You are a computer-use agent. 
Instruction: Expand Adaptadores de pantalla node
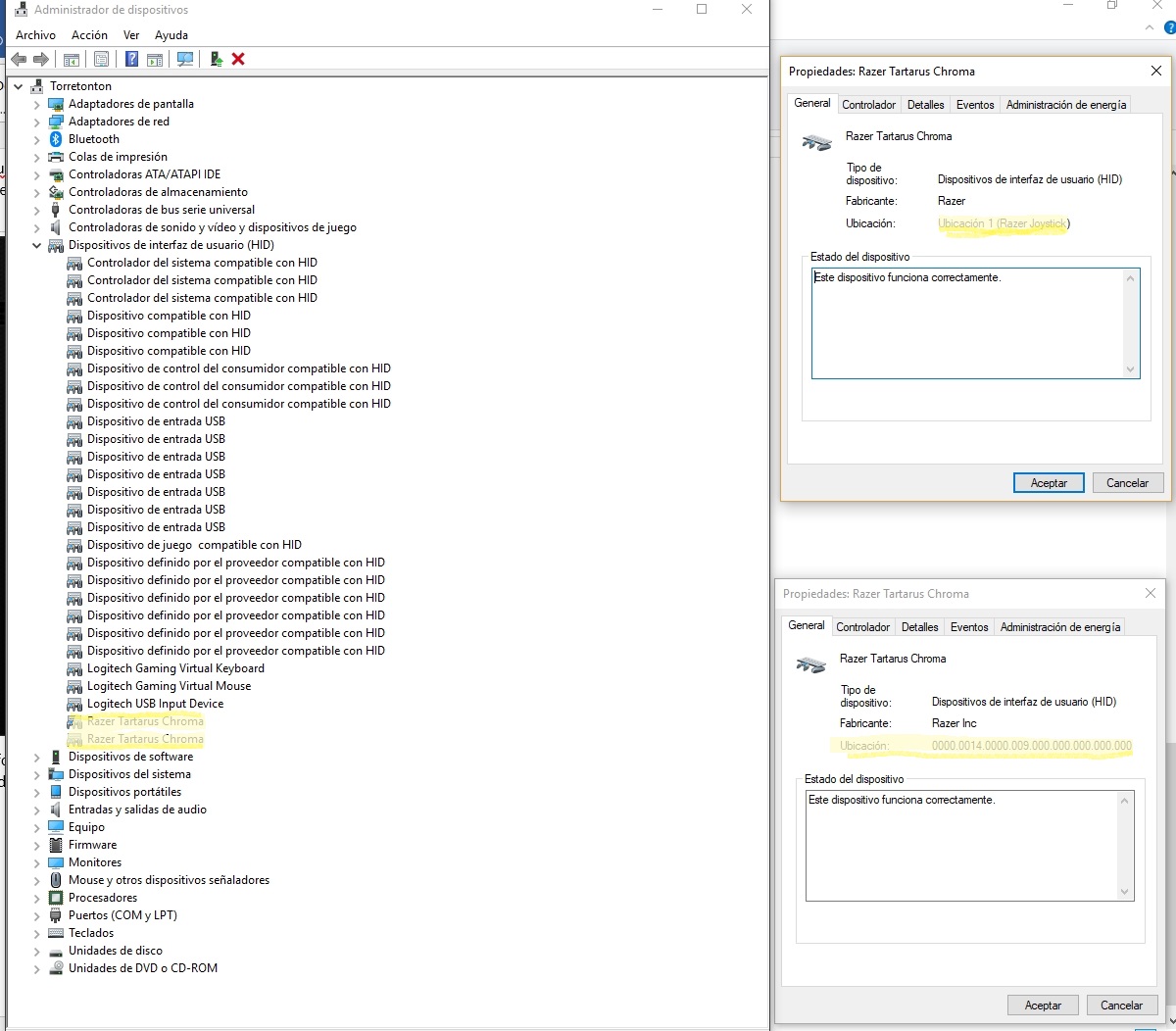[37, 104]
